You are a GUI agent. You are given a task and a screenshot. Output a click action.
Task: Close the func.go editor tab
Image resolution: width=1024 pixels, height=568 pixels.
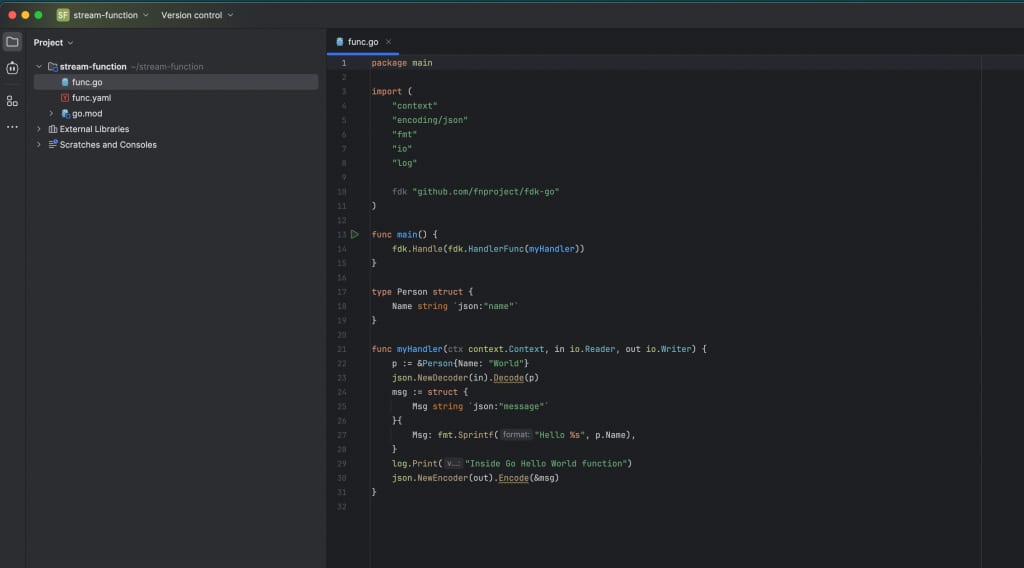tap(389, 42)
